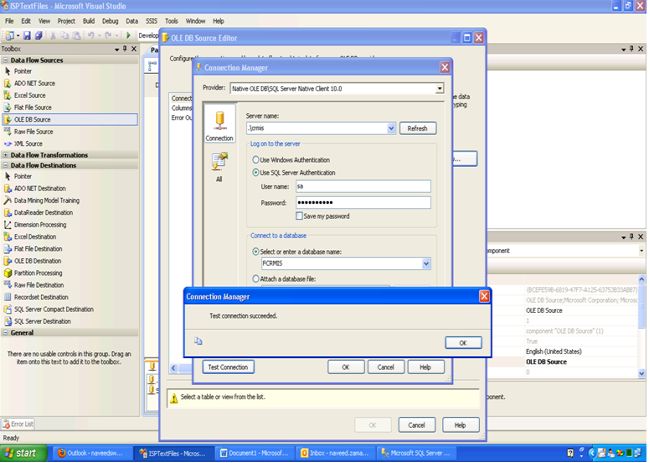Switch to Outlook taskbar window
This screenshot has height=463, width=650.
tap(91, 453)
